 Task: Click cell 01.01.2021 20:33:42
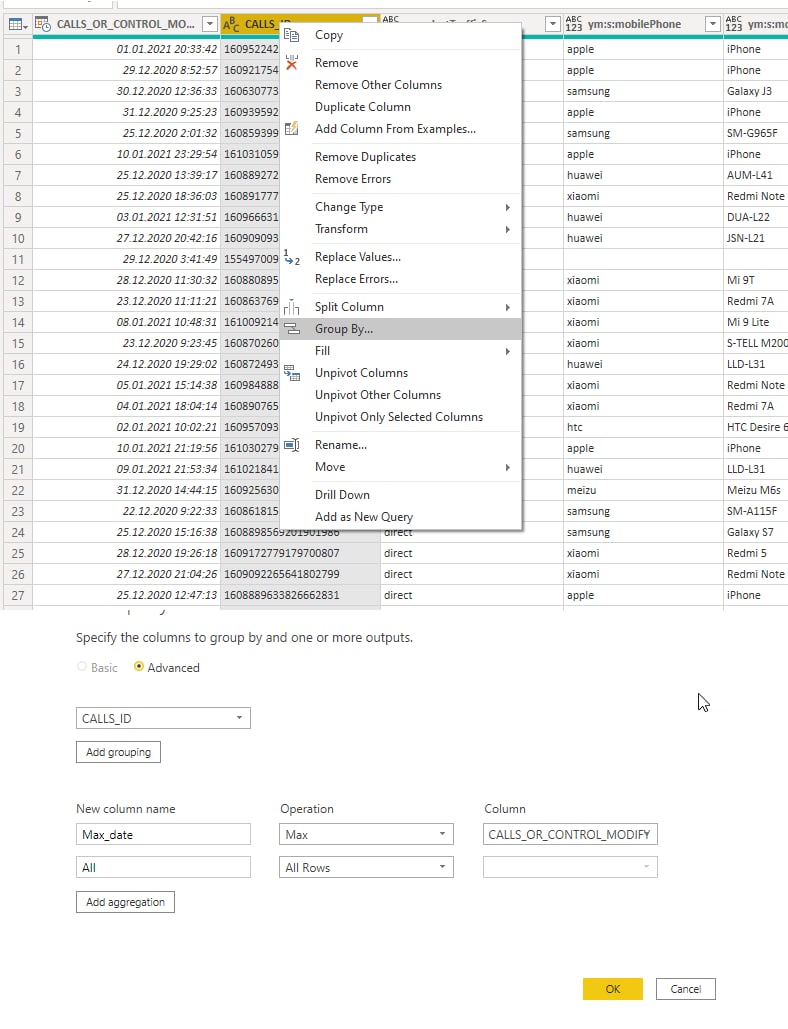click(127, 49)
